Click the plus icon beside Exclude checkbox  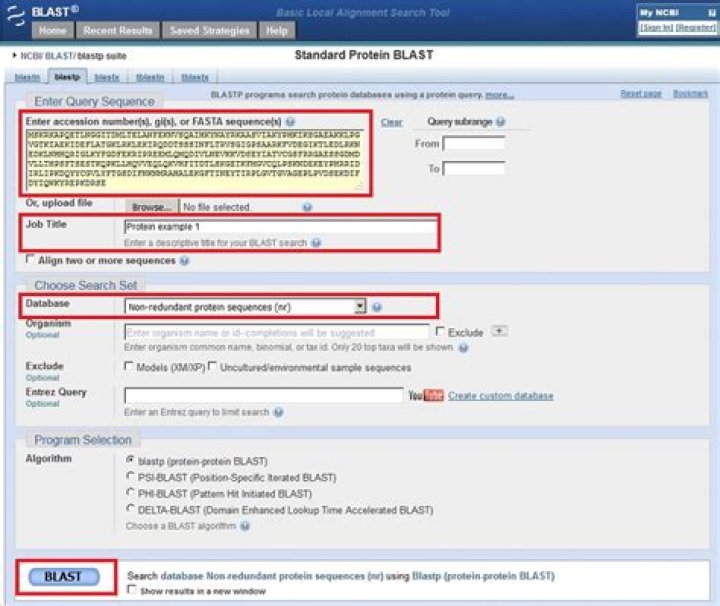(500, 331)
